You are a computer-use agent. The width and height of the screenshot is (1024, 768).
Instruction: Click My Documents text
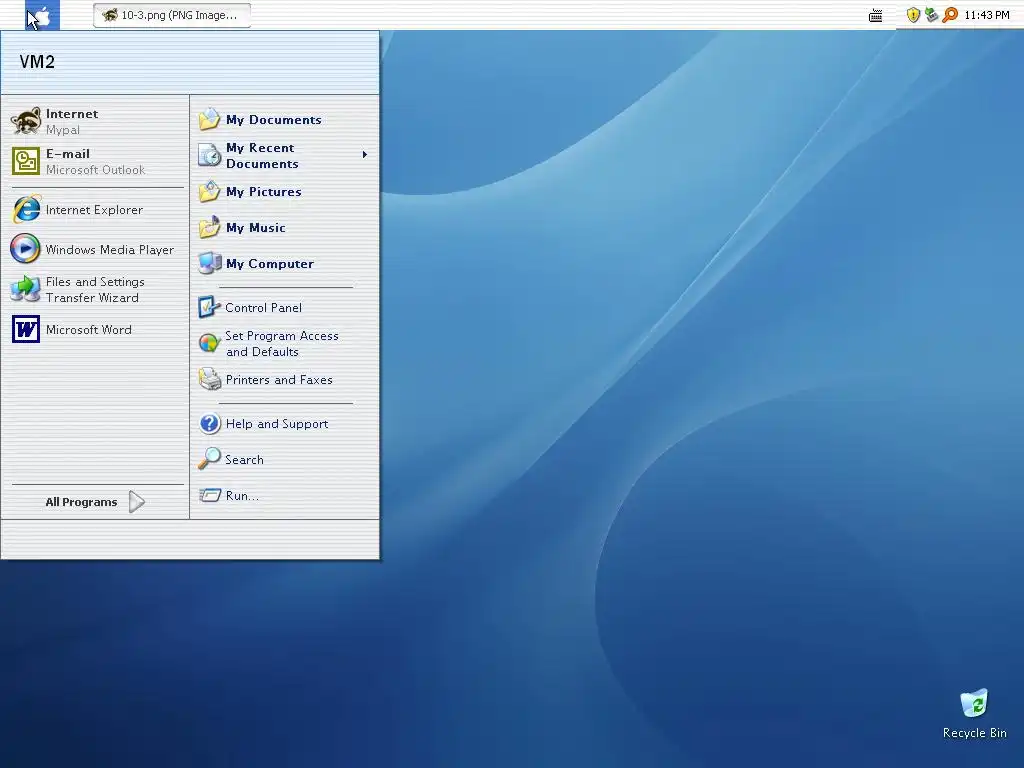pos(274,120)
